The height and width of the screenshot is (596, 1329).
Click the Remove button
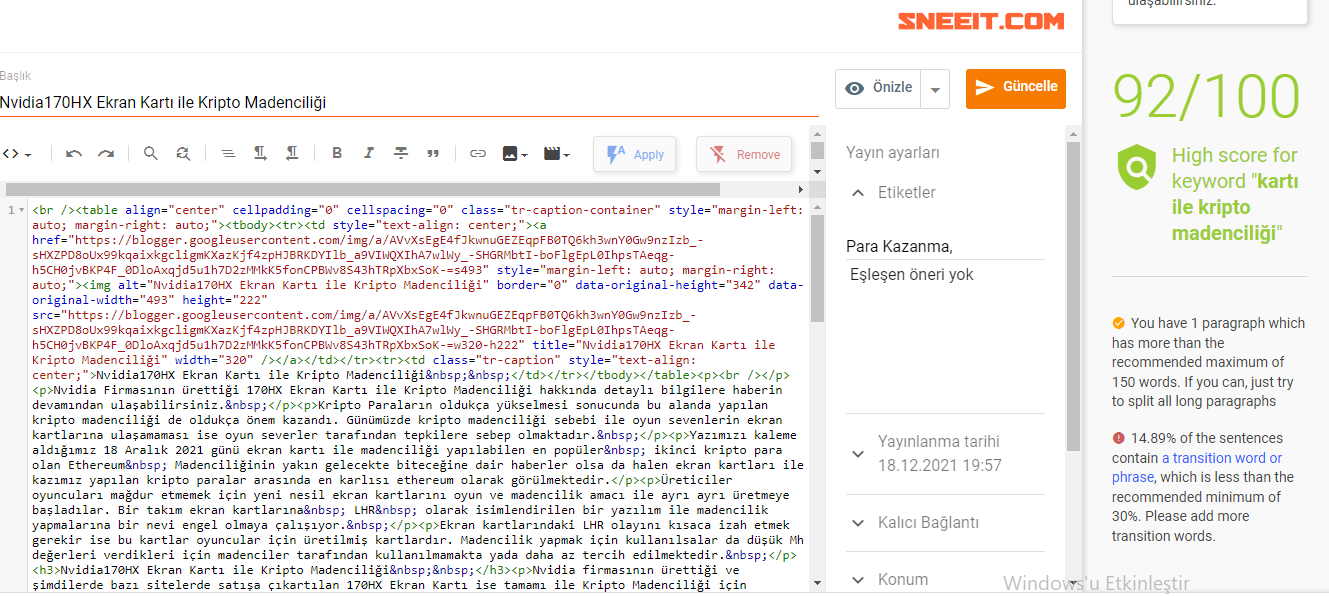pos(744,154)
